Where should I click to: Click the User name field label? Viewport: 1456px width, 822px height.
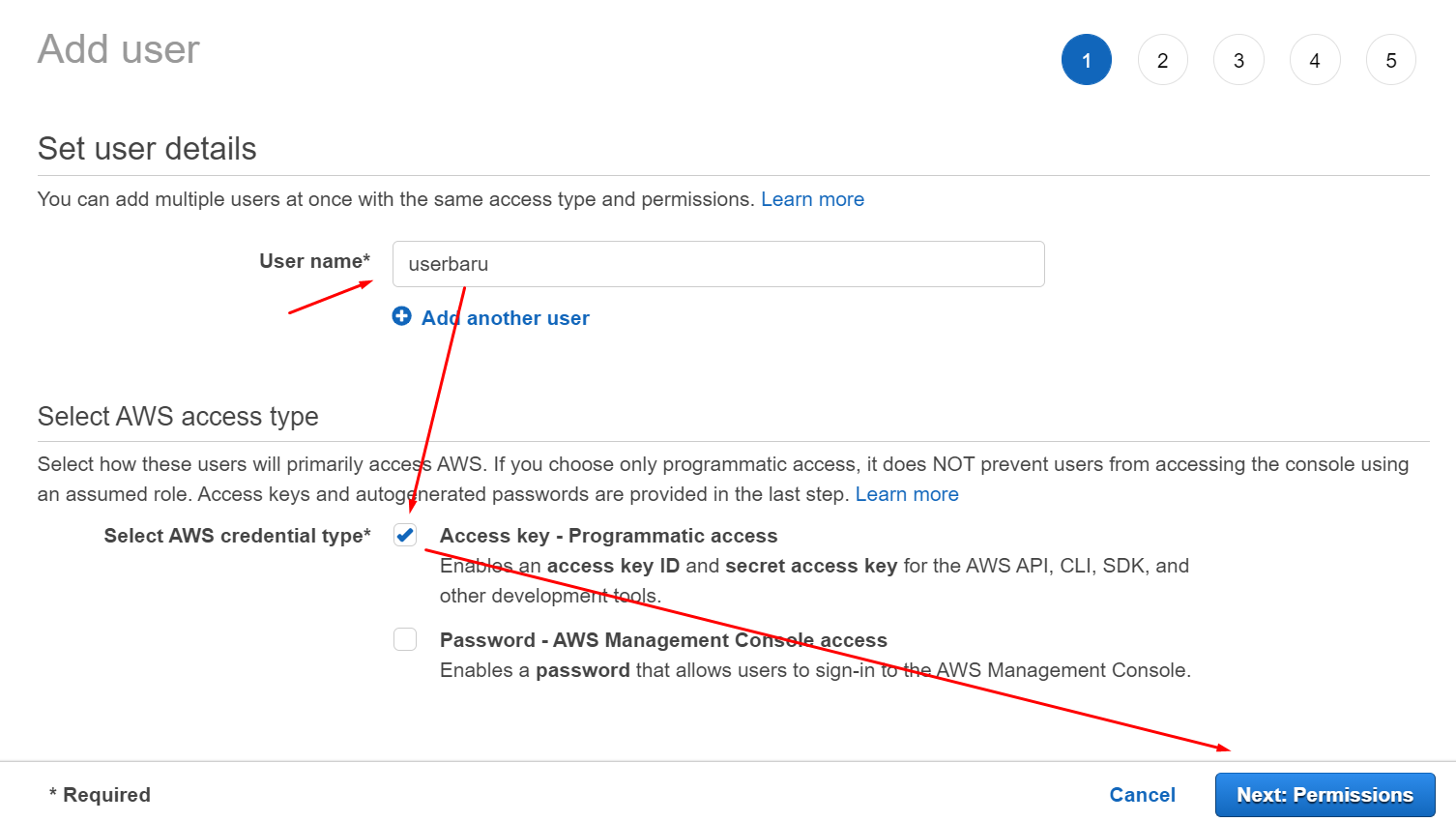(x=314, y=261)
